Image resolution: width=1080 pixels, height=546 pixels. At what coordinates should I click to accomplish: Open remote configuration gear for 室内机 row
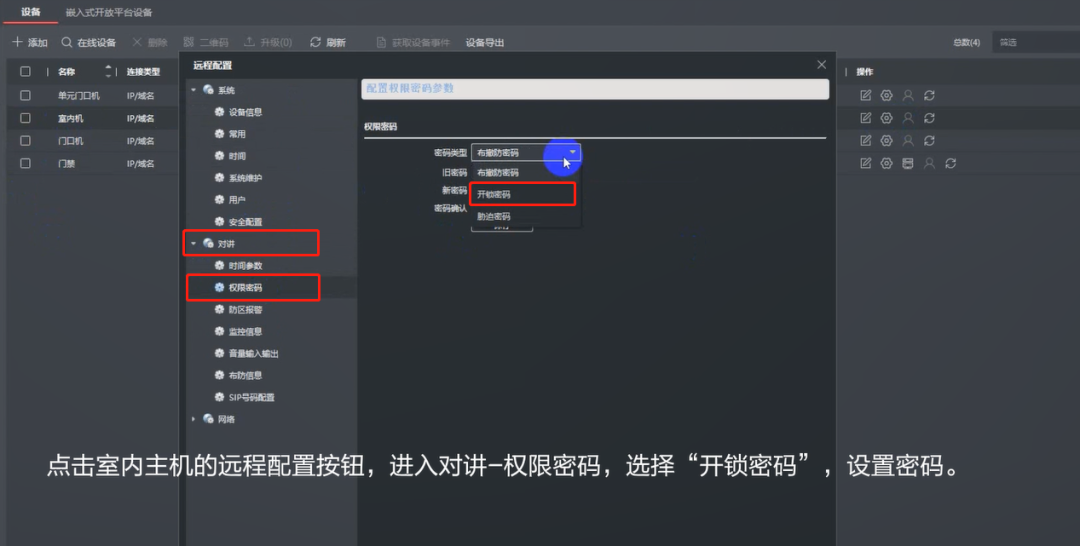point(886,118)
